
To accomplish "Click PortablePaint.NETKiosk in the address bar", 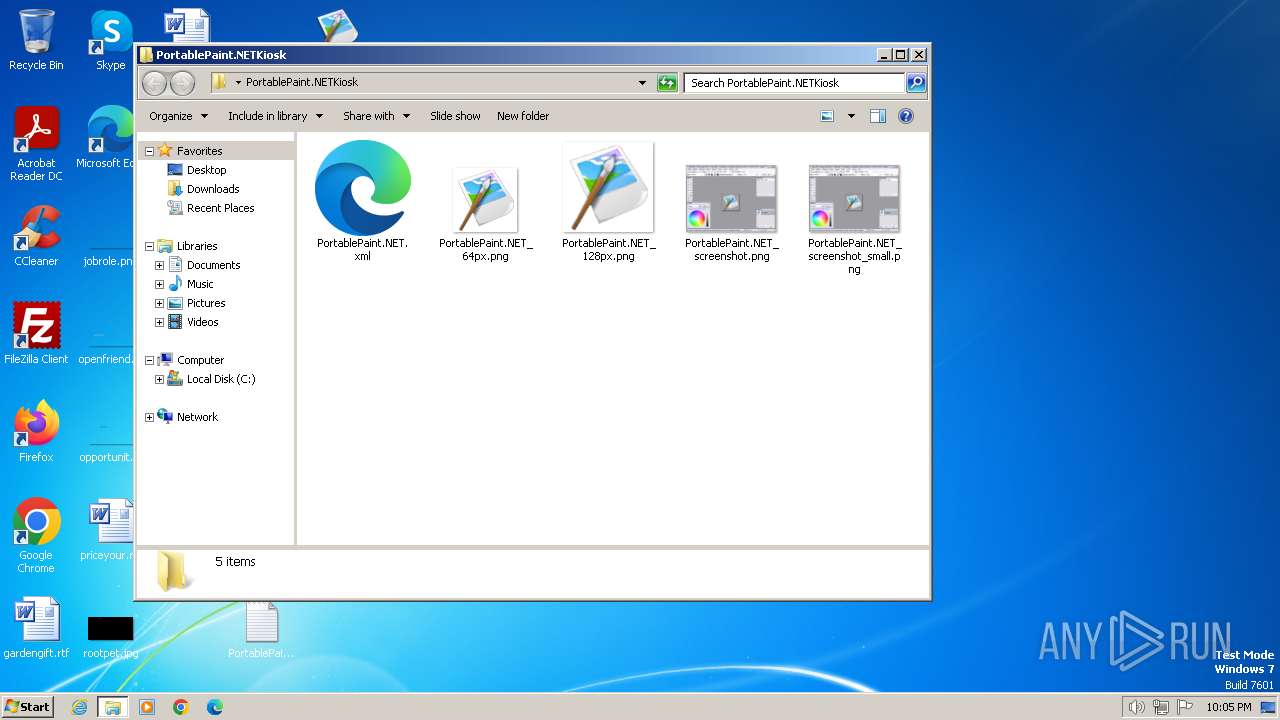I will (302, 83).
